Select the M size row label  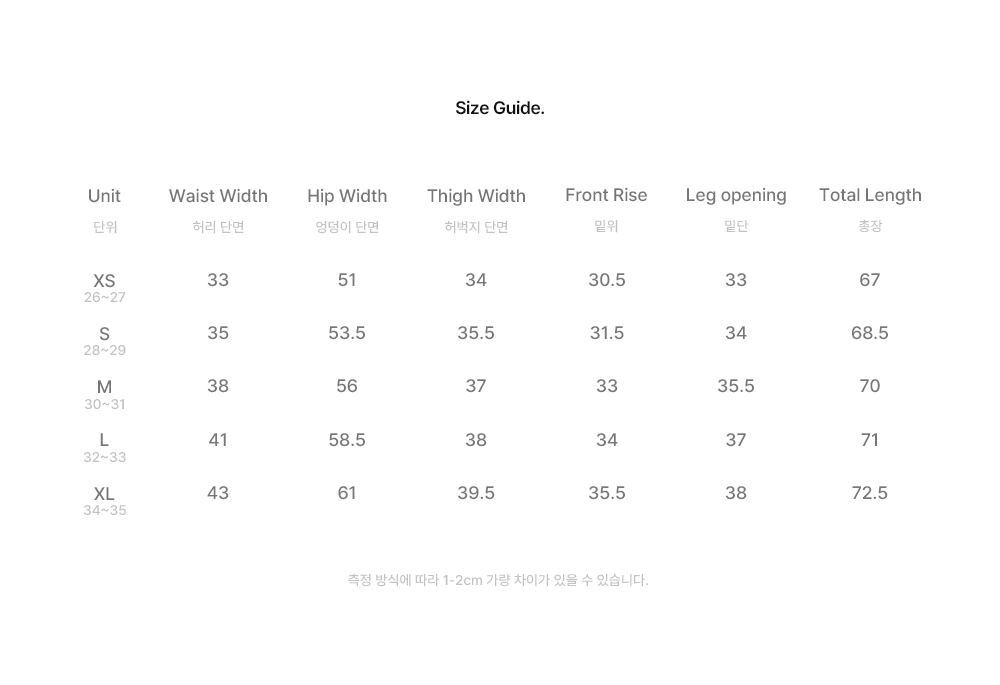105,387
